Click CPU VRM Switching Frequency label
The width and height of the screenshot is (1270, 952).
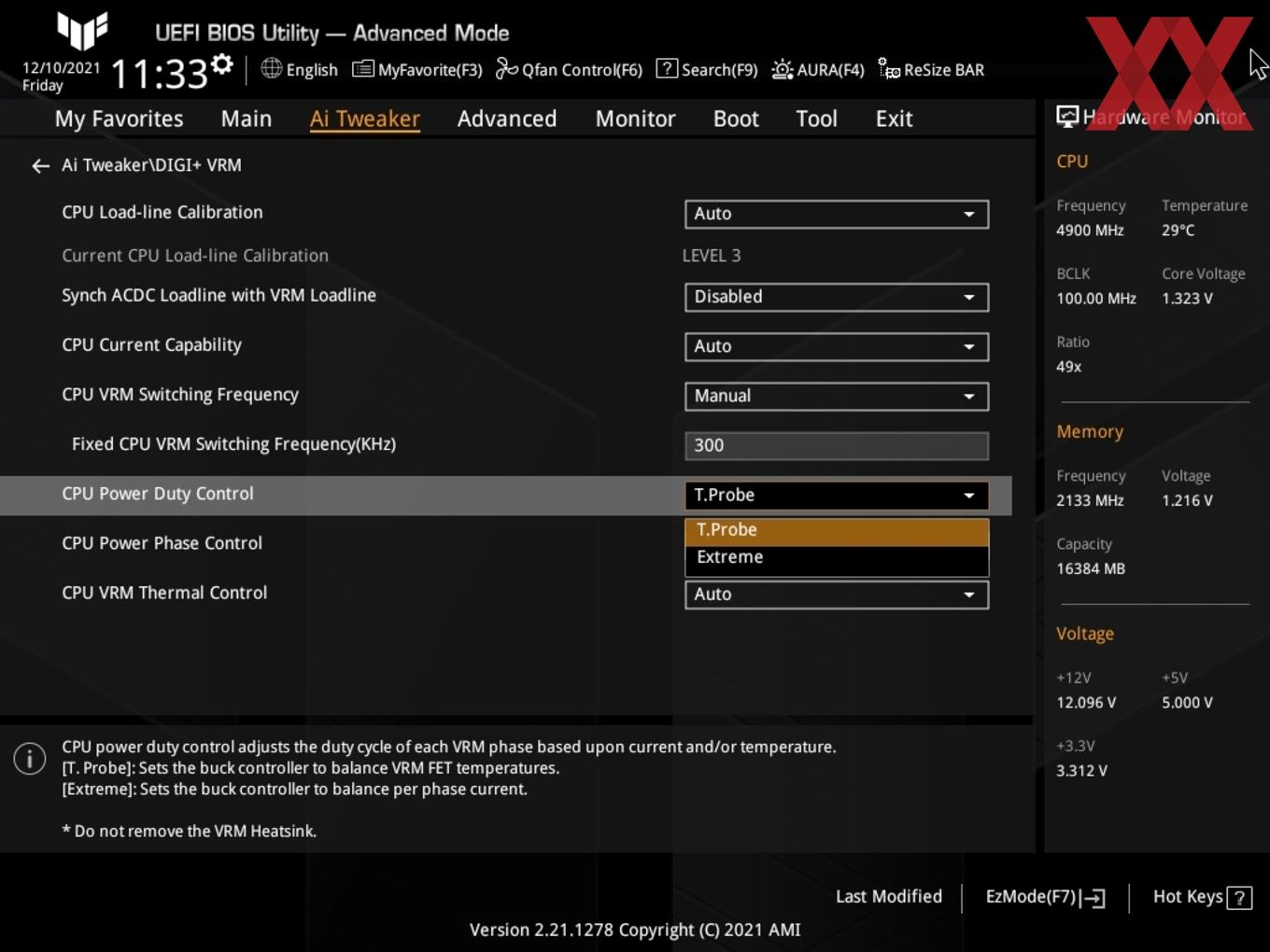coord(180,394)
